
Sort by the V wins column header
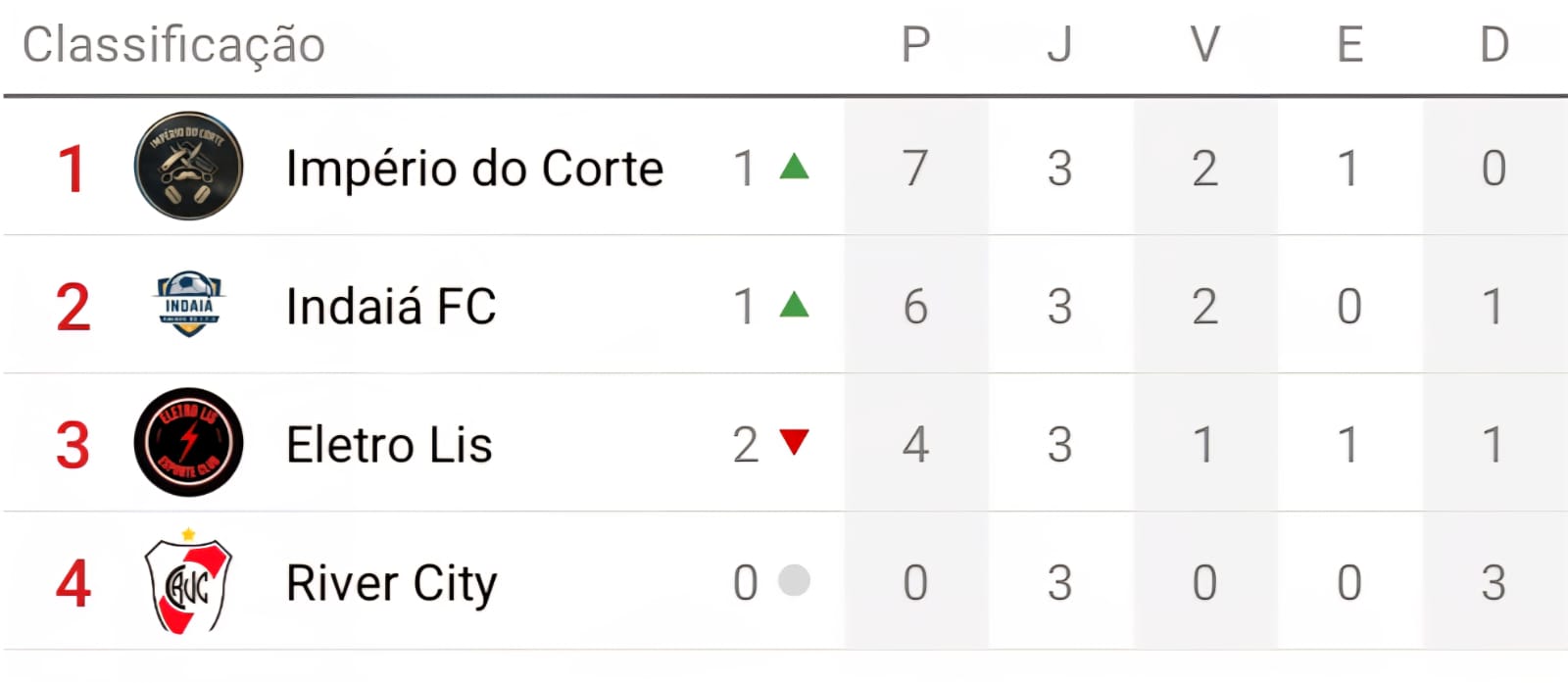[x=1204, y=45]
